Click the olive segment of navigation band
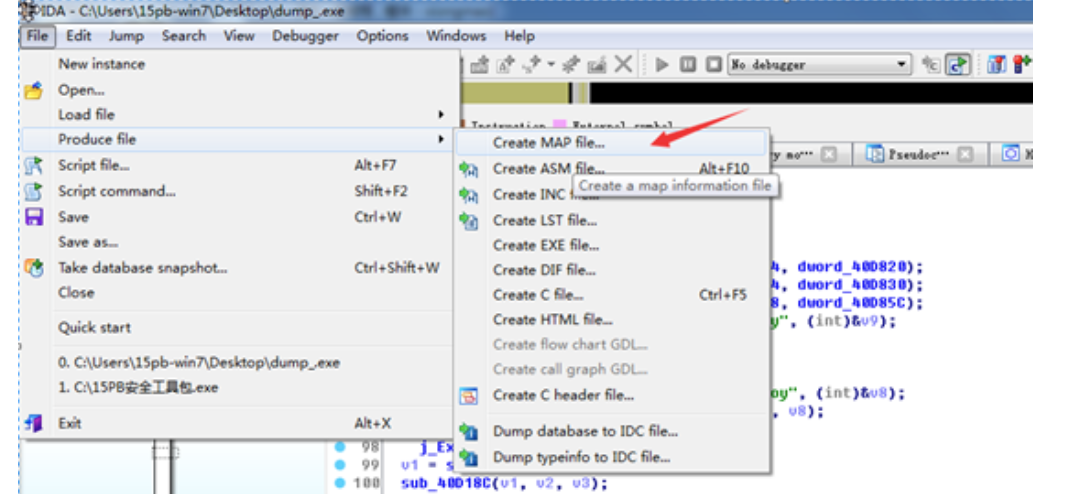Image resolution: width=1082 pixels, height=494 pixels. pos(514,93)
